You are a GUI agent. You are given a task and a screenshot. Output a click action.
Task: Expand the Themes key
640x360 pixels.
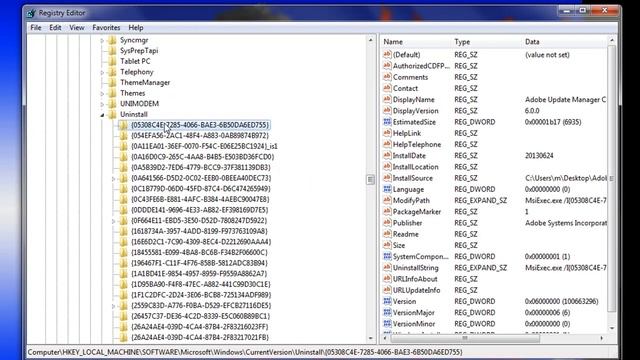coord(102,93)
